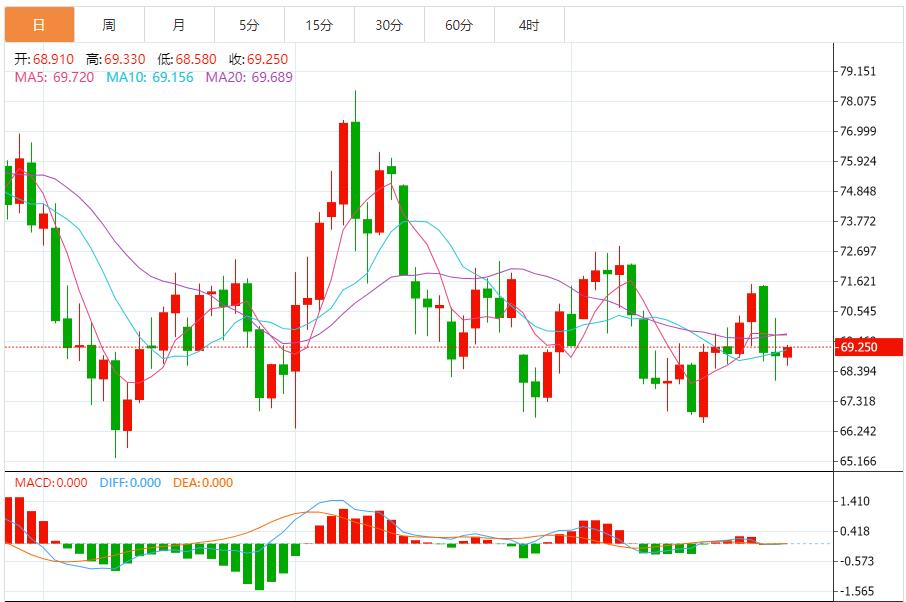Viewport: 906px width, 602px height.
Task: Click the DEA value label
Action: point(203,483)
